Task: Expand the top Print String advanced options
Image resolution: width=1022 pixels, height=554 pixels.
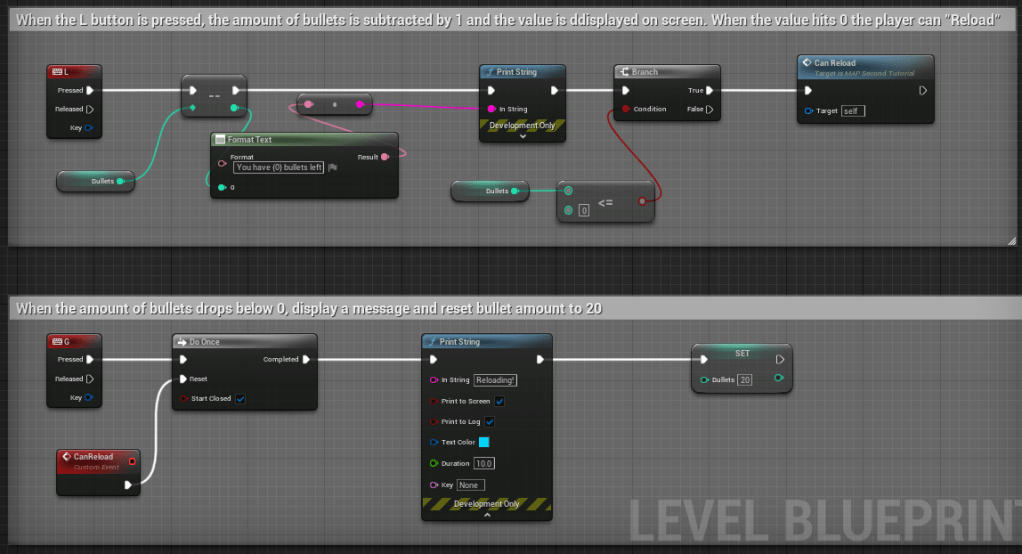Action: (x=522, y=137)
